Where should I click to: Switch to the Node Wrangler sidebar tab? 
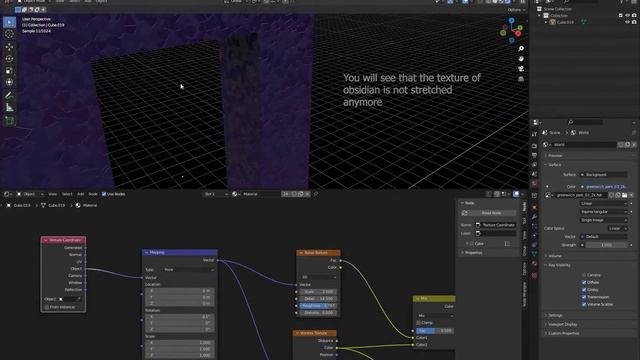[524, 294]
